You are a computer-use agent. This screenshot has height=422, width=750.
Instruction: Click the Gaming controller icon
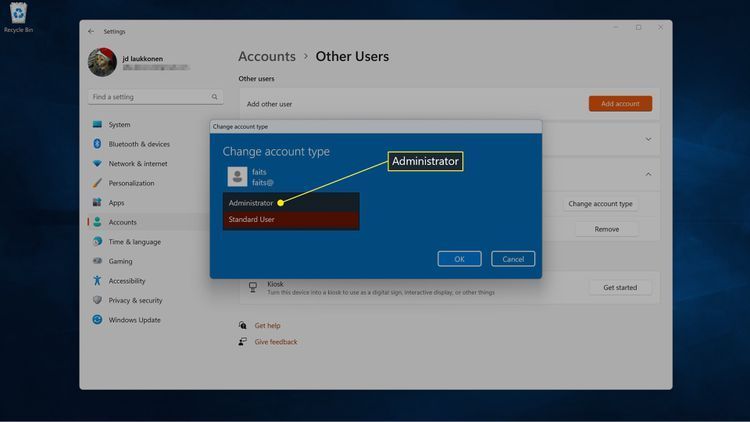pyautogui.click(x=97, y=261)
